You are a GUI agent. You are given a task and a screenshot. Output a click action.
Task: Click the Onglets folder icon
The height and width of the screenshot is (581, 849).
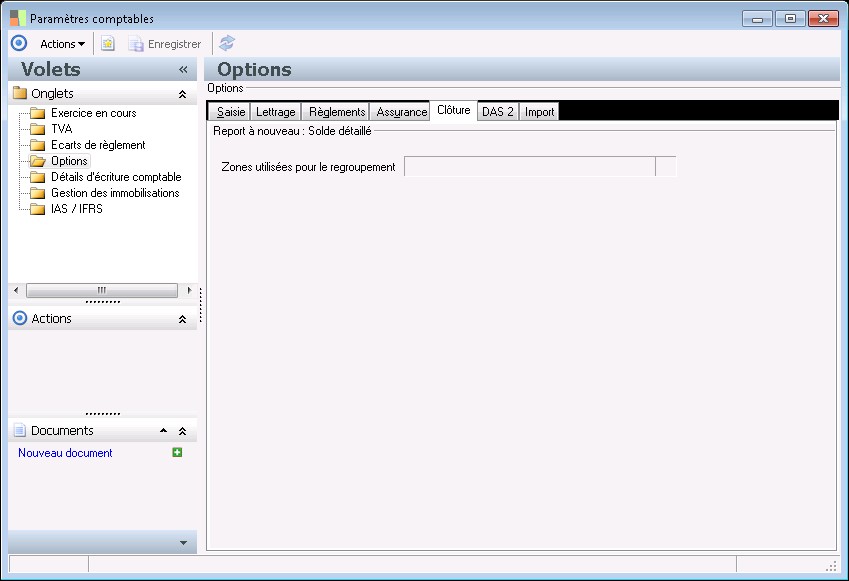click(20, 93)
